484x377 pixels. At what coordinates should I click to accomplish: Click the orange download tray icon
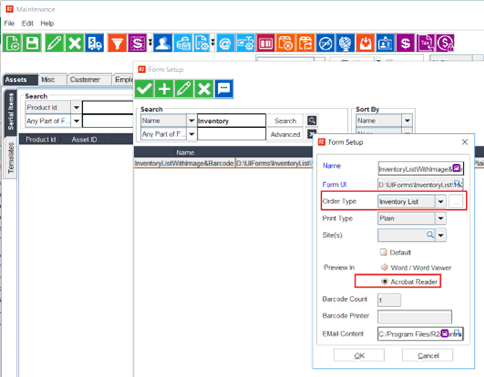[x=365, y=43]
